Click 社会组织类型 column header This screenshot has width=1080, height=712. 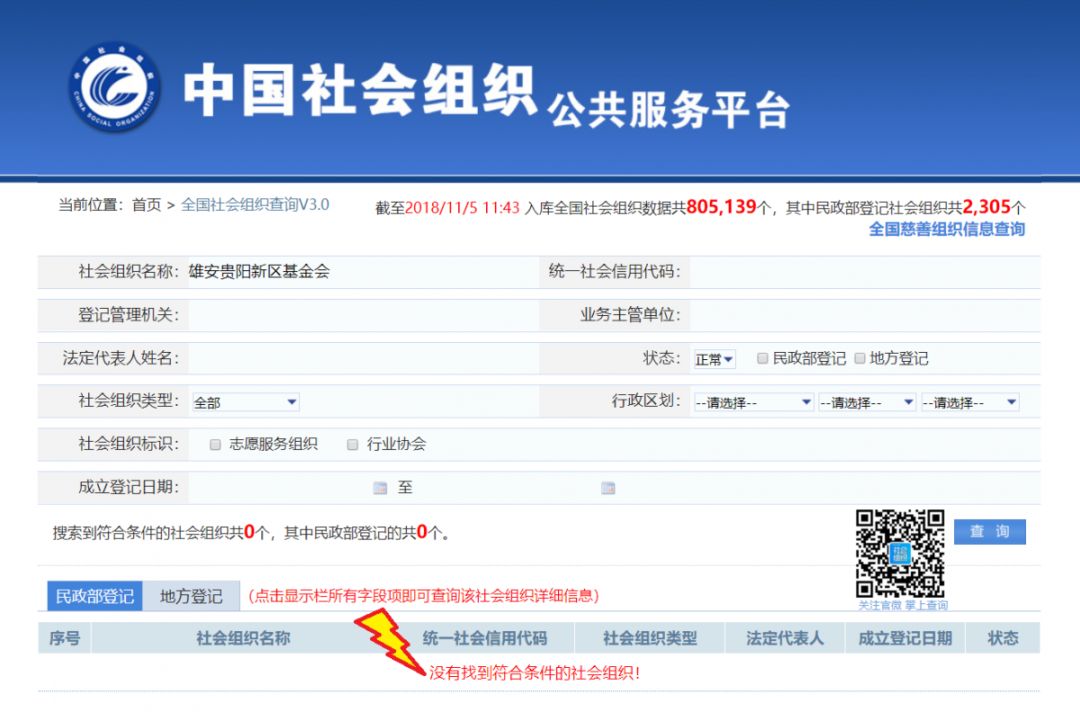click(x=650, y=638)
